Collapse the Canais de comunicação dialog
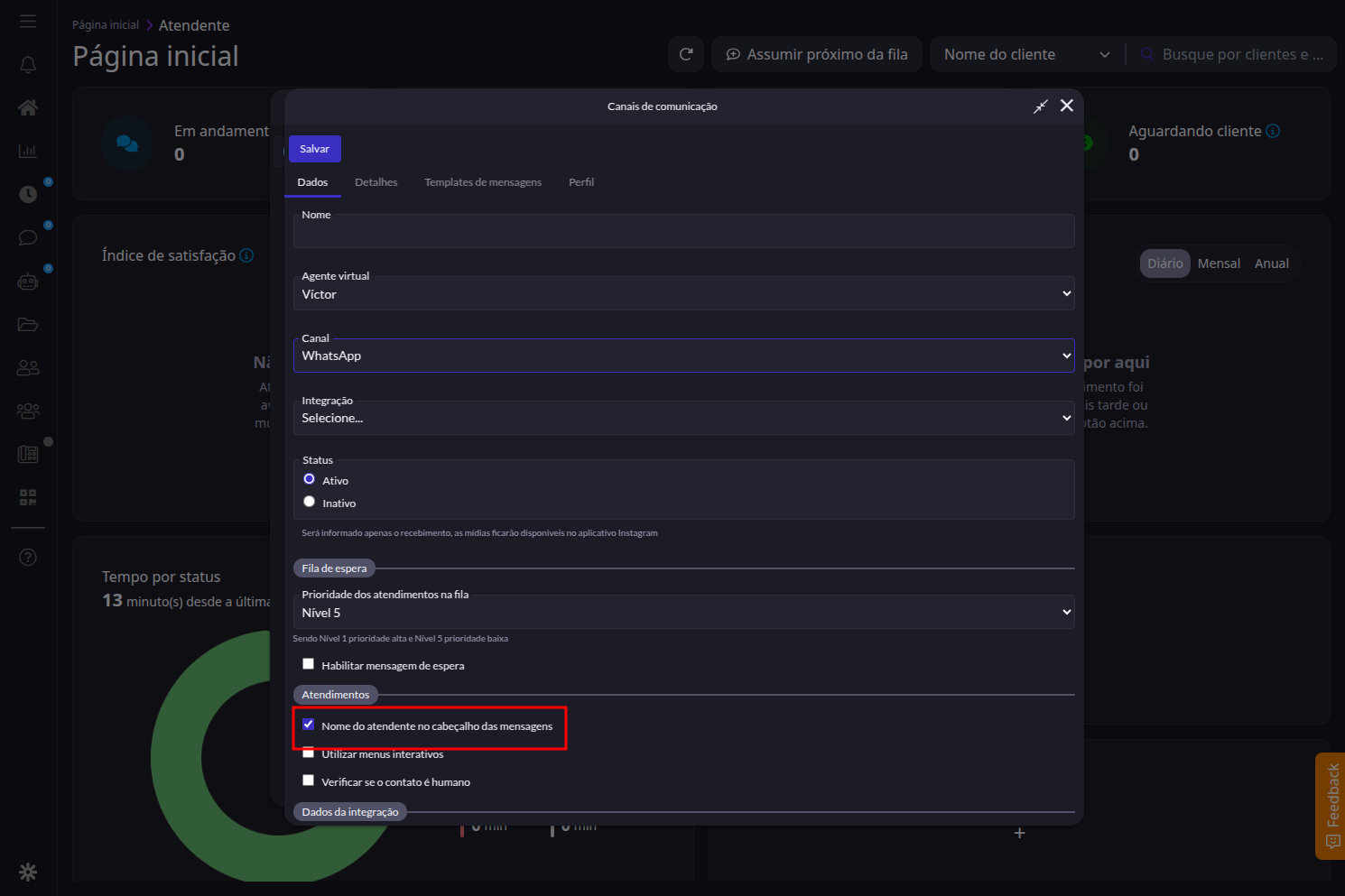 [x=1041, y=106]
